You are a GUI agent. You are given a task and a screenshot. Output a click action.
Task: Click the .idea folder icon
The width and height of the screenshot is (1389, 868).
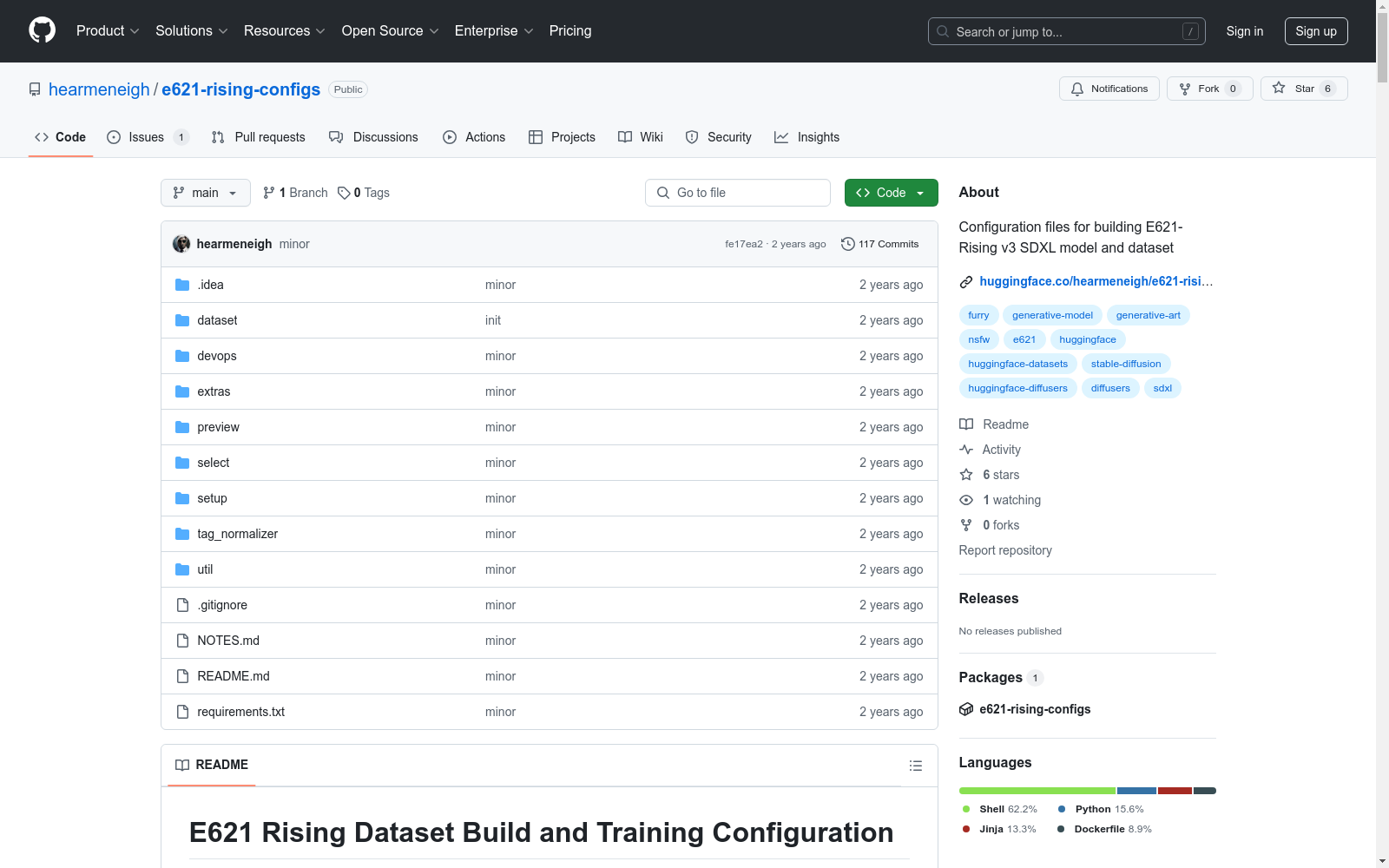click(x=182, y=285)
